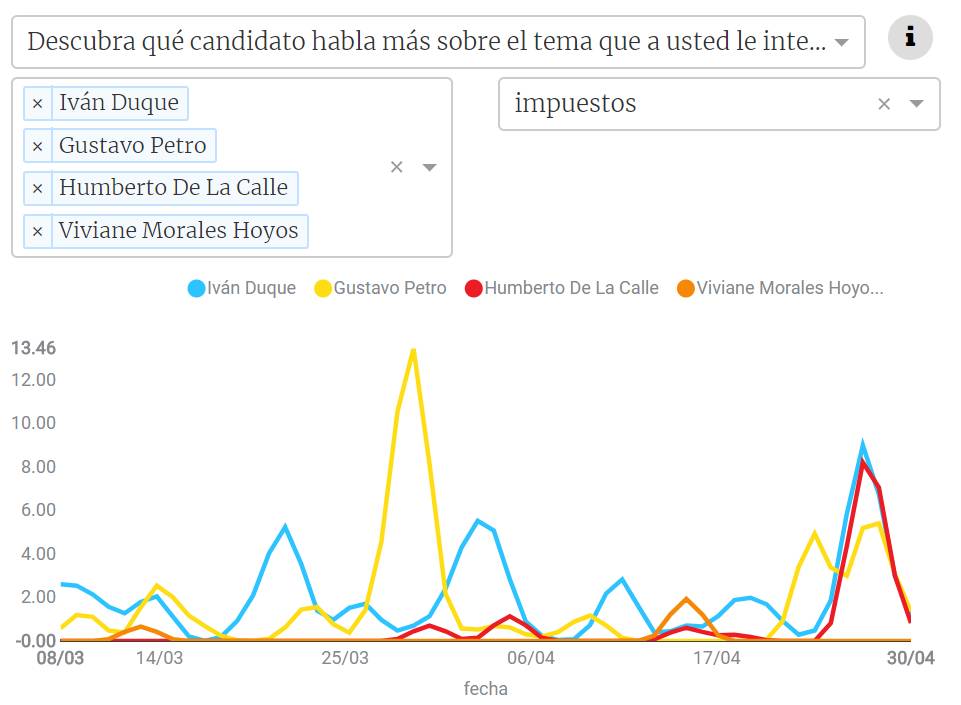The image size is (961, 705).
Task: Click the blue Iván Duque legend dot
Action: 197,289
